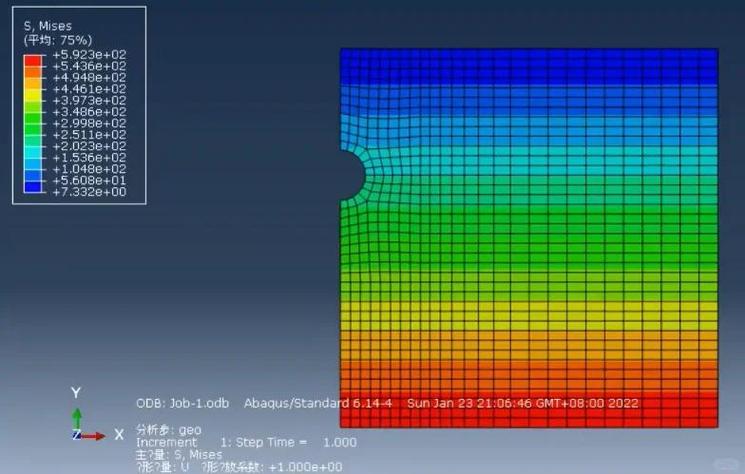The height and width of the screenshot is (474, 745).
Task: Select the legend value +1.048e+02
Action: coord(89,169)
